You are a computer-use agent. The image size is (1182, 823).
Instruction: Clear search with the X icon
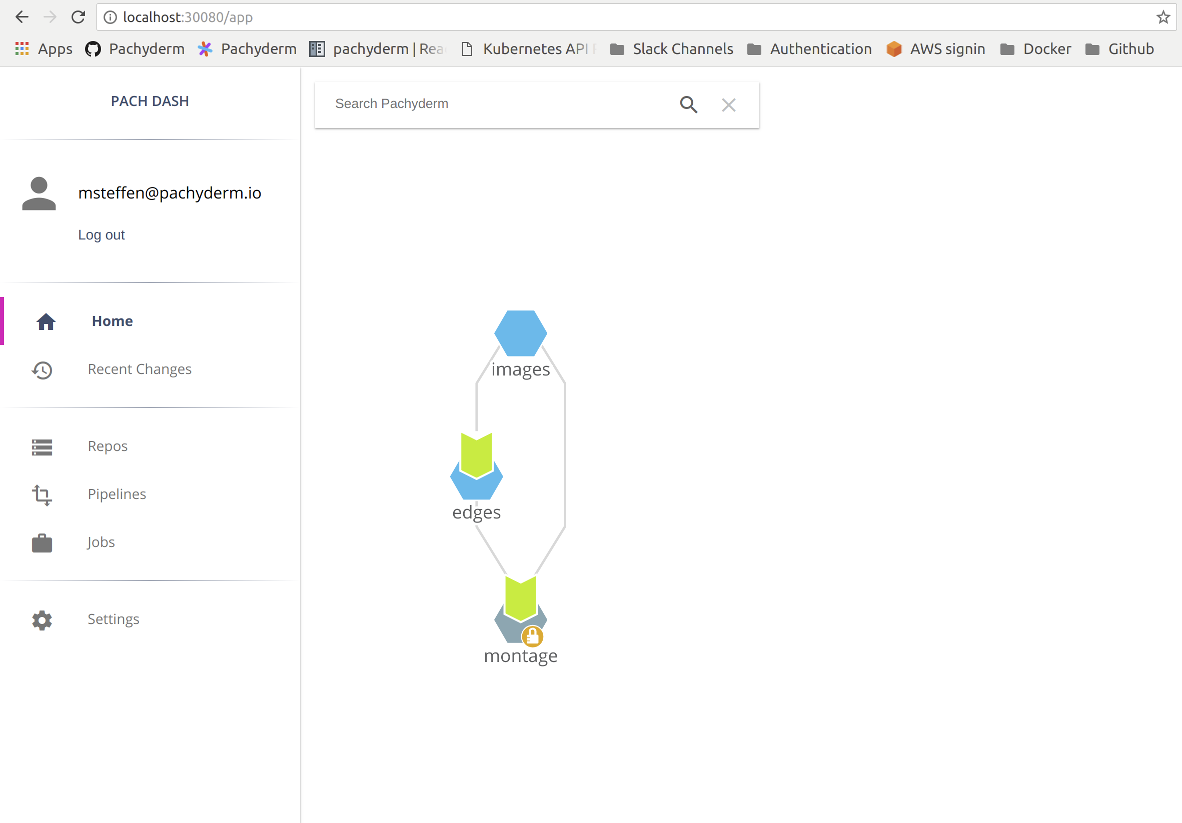729,105
